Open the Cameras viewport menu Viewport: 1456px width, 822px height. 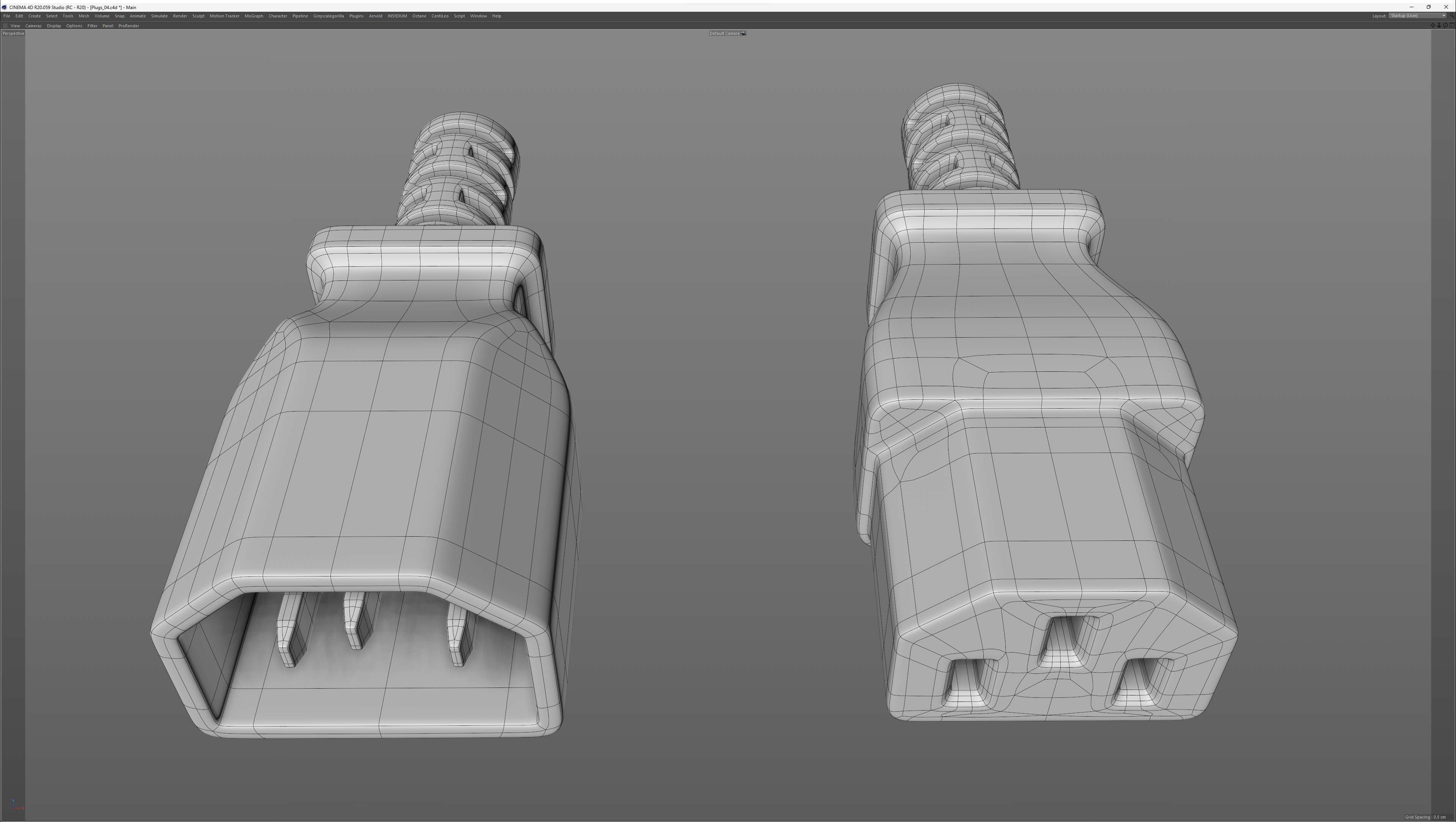[33, 25]
